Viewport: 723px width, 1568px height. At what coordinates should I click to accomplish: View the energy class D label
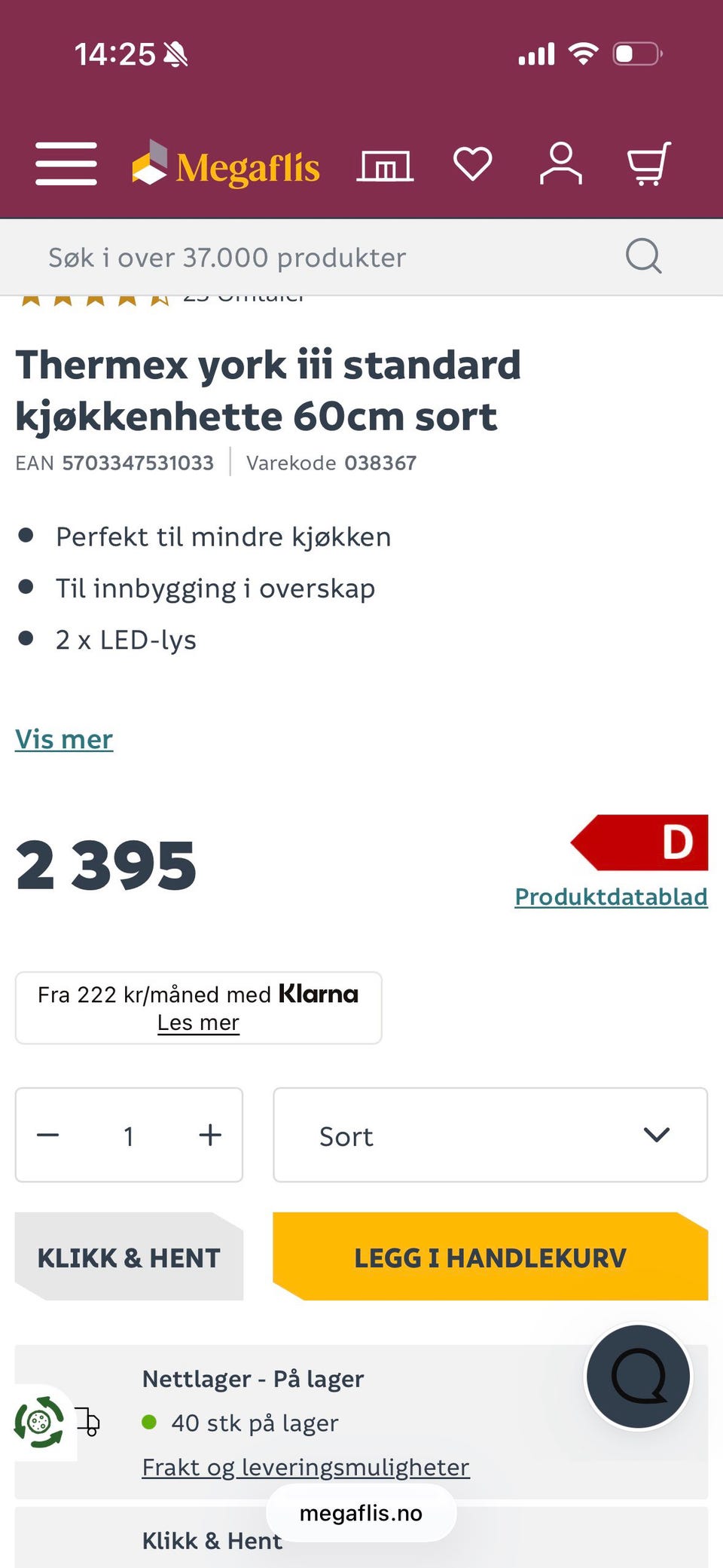point(640,842)
